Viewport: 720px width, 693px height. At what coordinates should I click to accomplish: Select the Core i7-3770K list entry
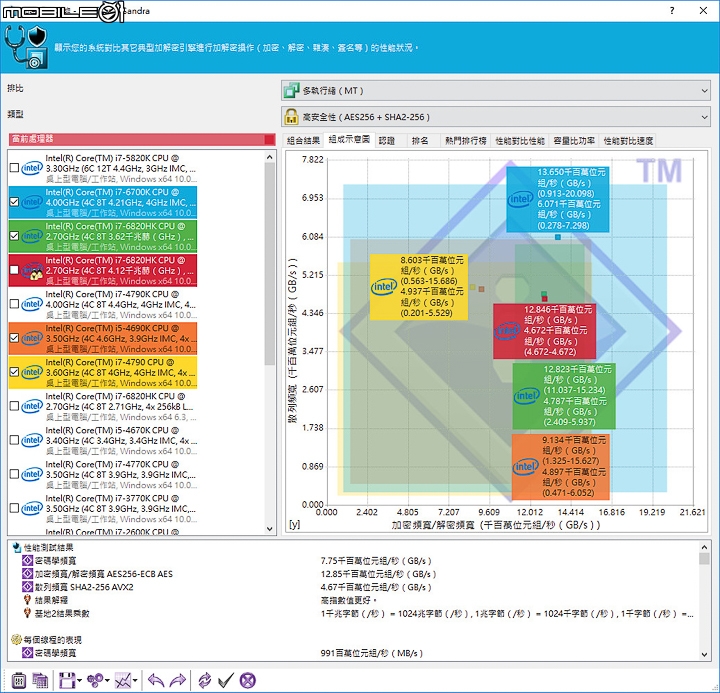103,508
